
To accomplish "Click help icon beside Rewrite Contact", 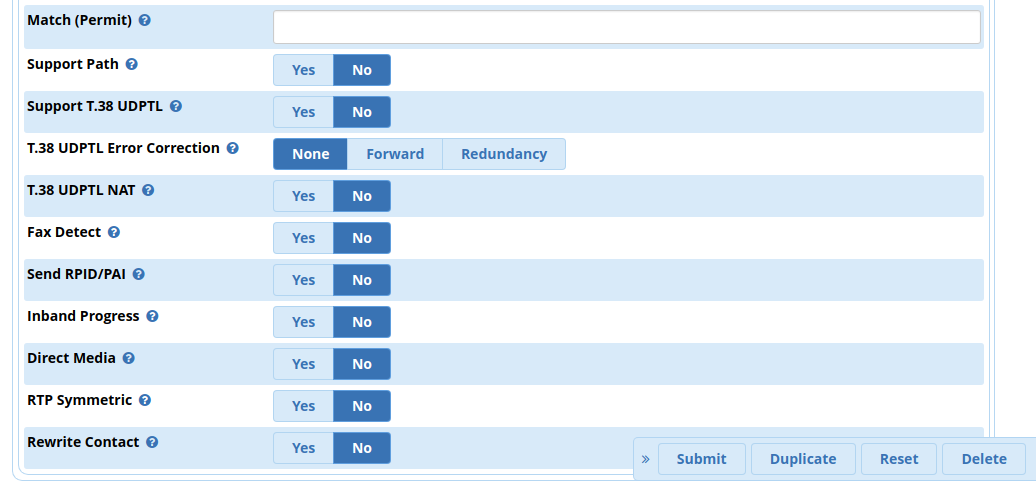I will pos(153,442).
